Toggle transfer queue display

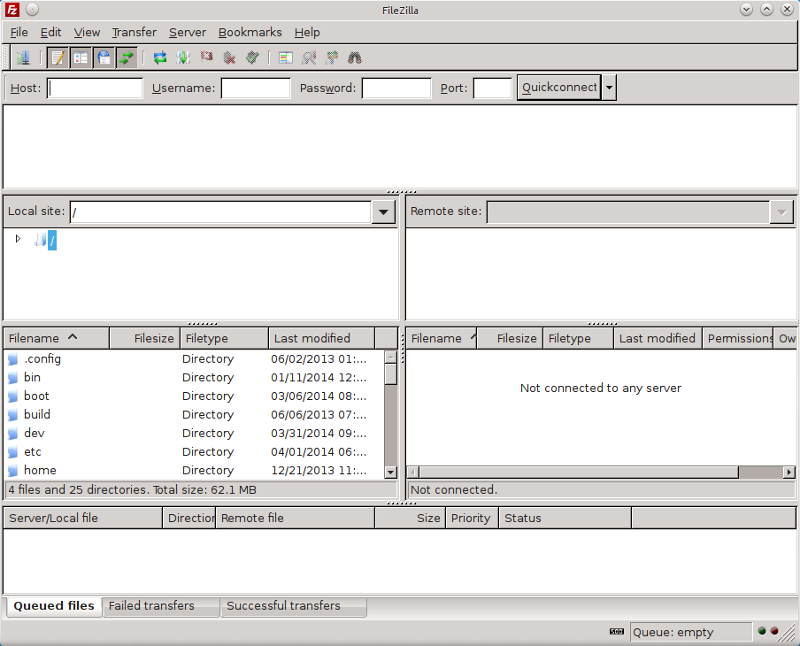[127, 58]
